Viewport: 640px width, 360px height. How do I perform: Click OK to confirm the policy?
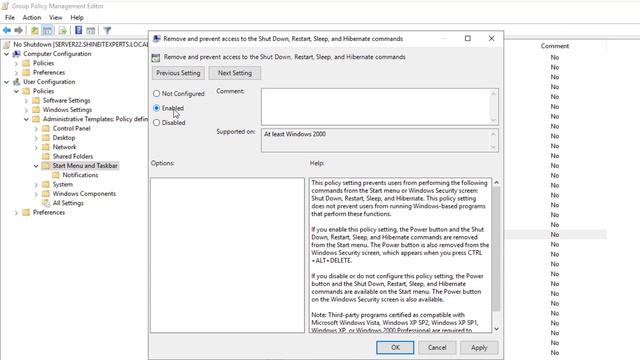point(395,347)
